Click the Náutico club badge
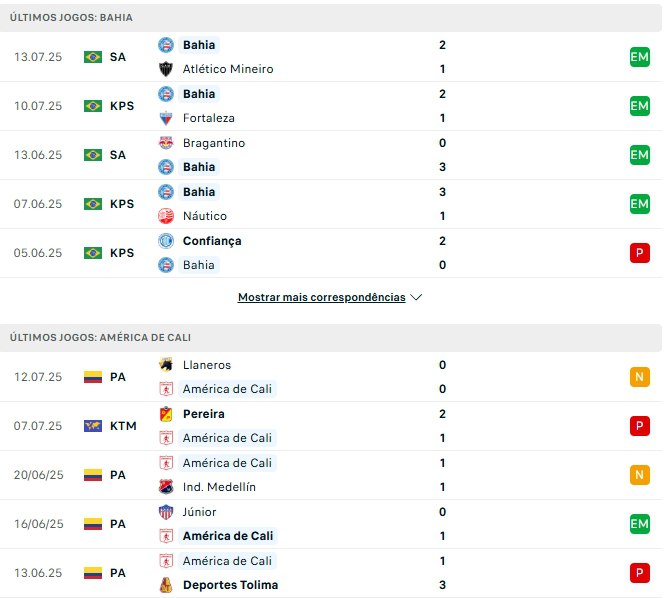 pos(166,216)
